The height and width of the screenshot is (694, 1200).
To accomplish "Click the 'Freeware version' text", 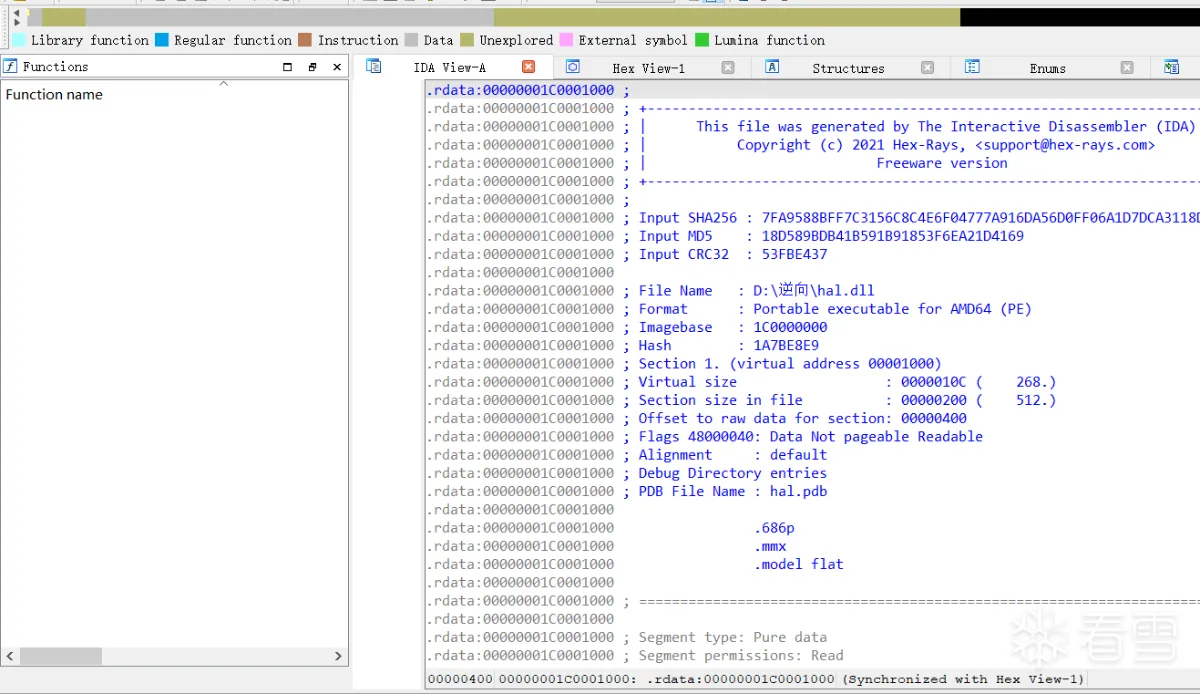I will pos(942,163).
